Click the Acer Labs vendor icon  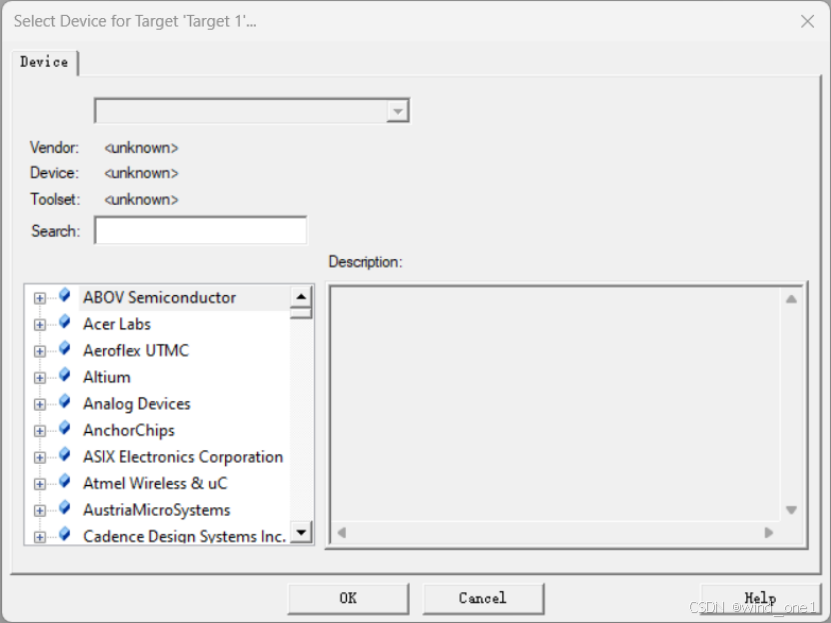pyautogui.click(x=65, y=322)
